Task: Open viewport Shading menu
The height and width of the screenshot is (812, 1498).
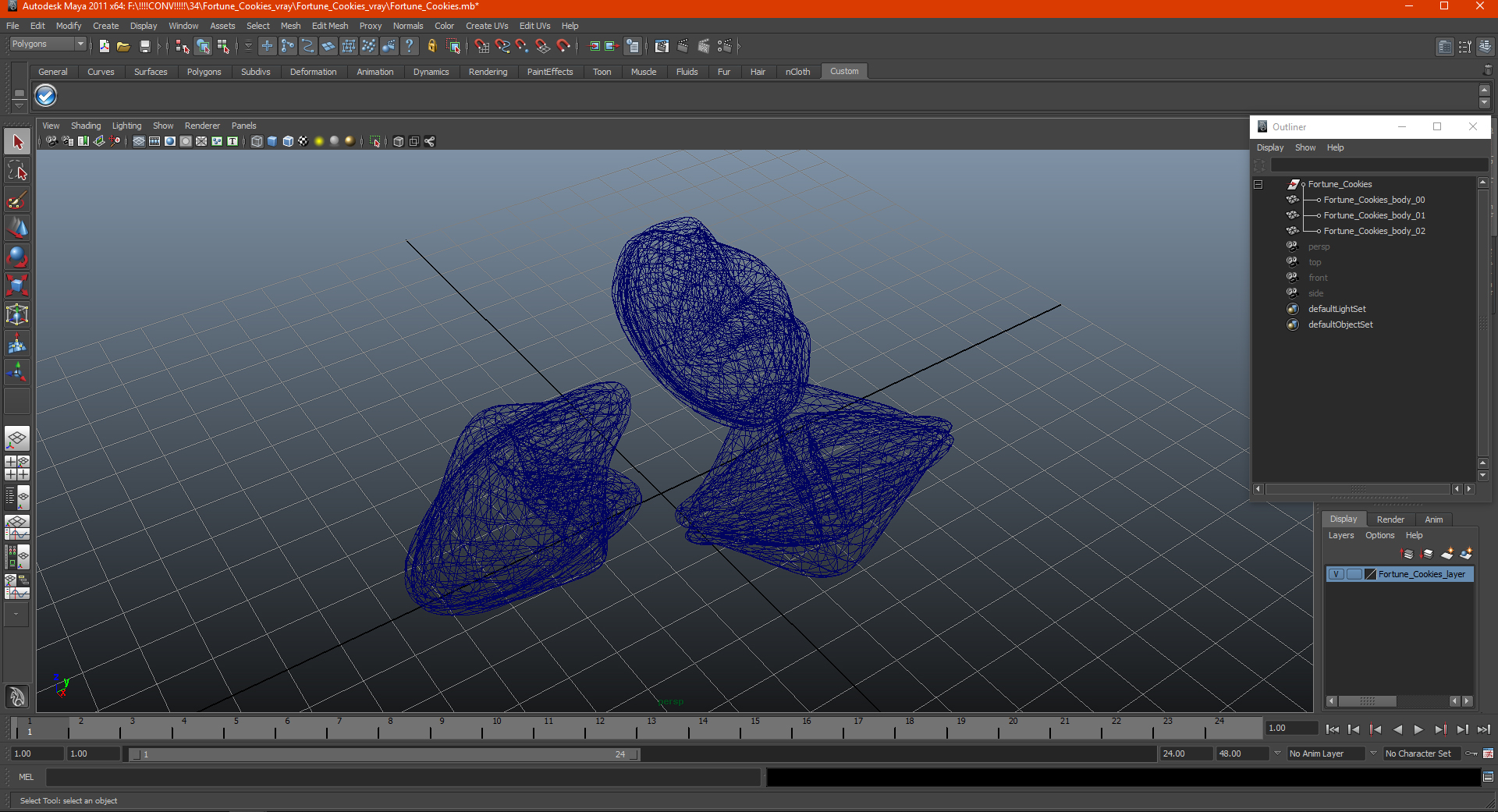Action: click(86, 126)
